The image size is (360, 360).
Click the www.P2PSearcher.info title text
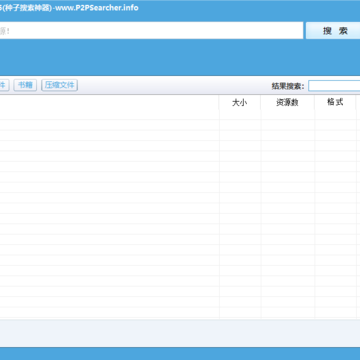[x=97, y=8]
